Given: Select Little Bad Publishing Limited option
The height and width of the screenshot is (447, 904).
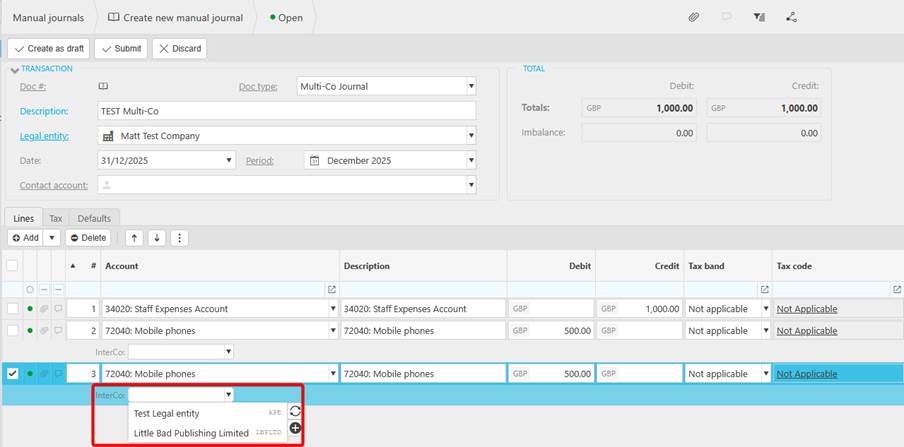Looking at the screenshot, I should point(207,433).
